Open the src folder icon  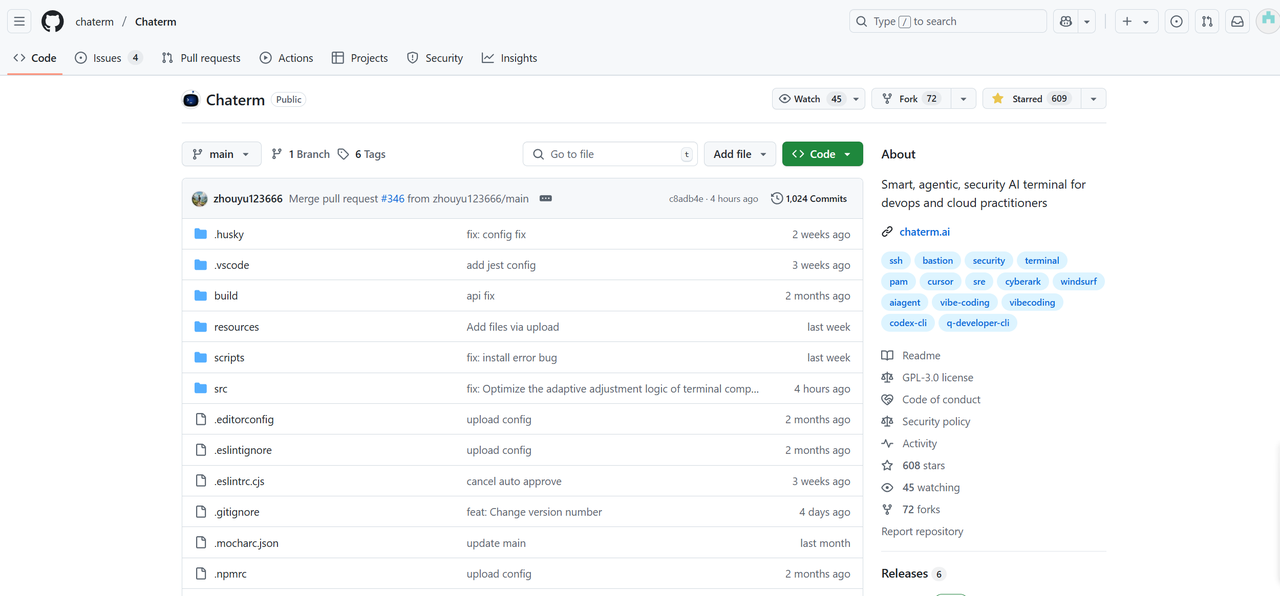tap(201, 389)
